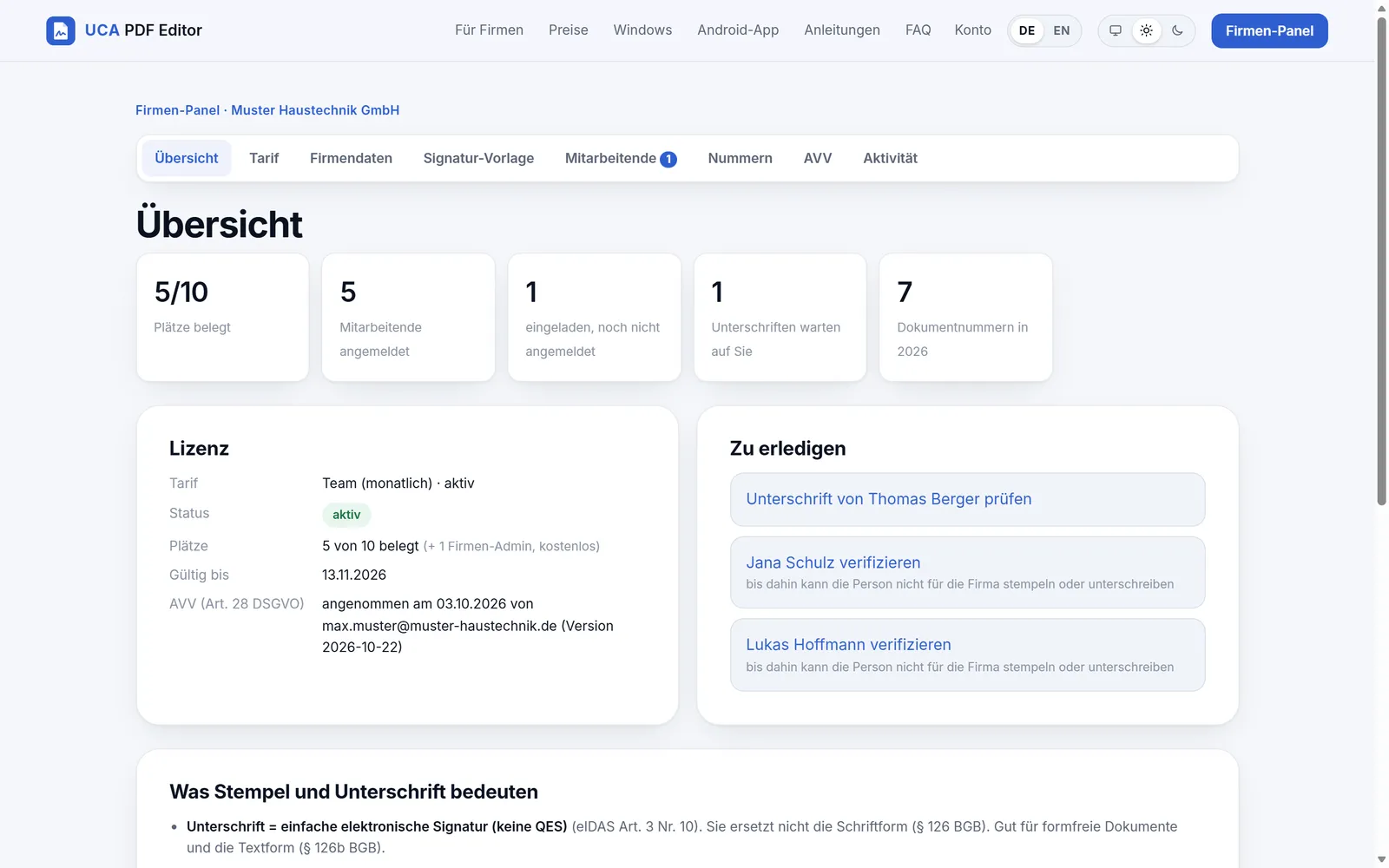Click the Dokumentnummern in 2026 card
Image resolution: width=1389 pixels, height=868 pixels.
[965, 317]
